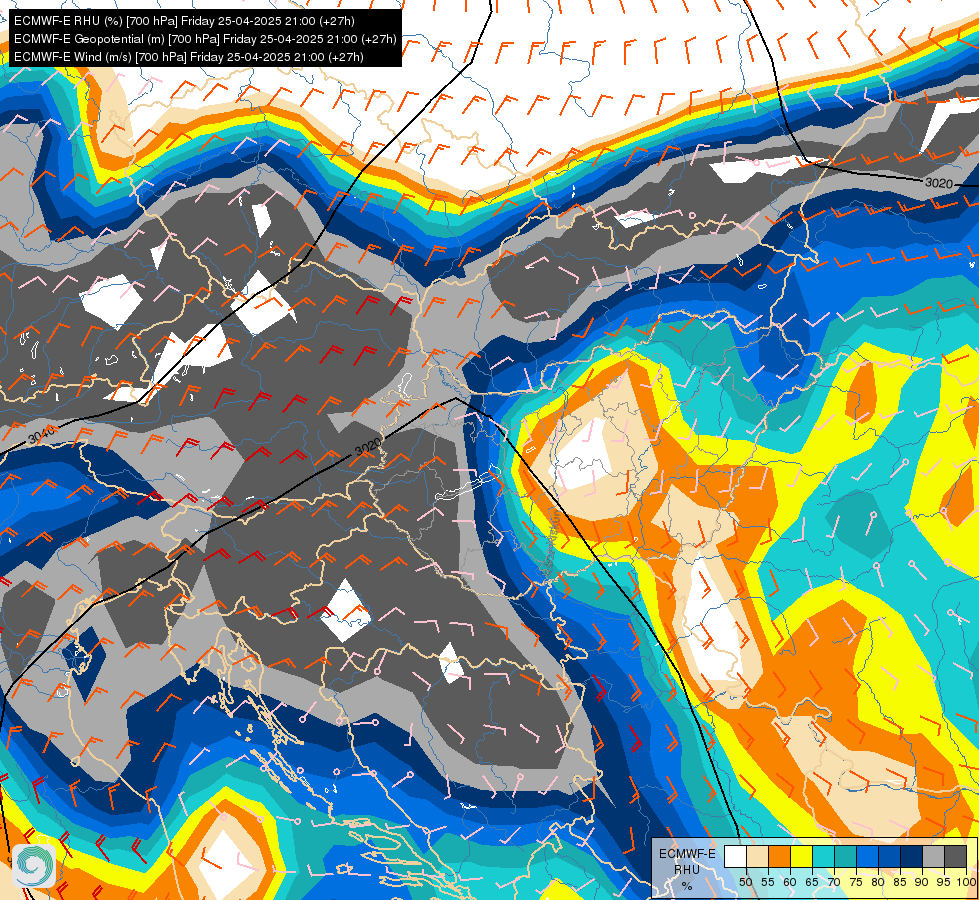Click the legend tick value 90
Viewport: 979px width, 900px height.
pyautogui.click(x=922, y=882)
